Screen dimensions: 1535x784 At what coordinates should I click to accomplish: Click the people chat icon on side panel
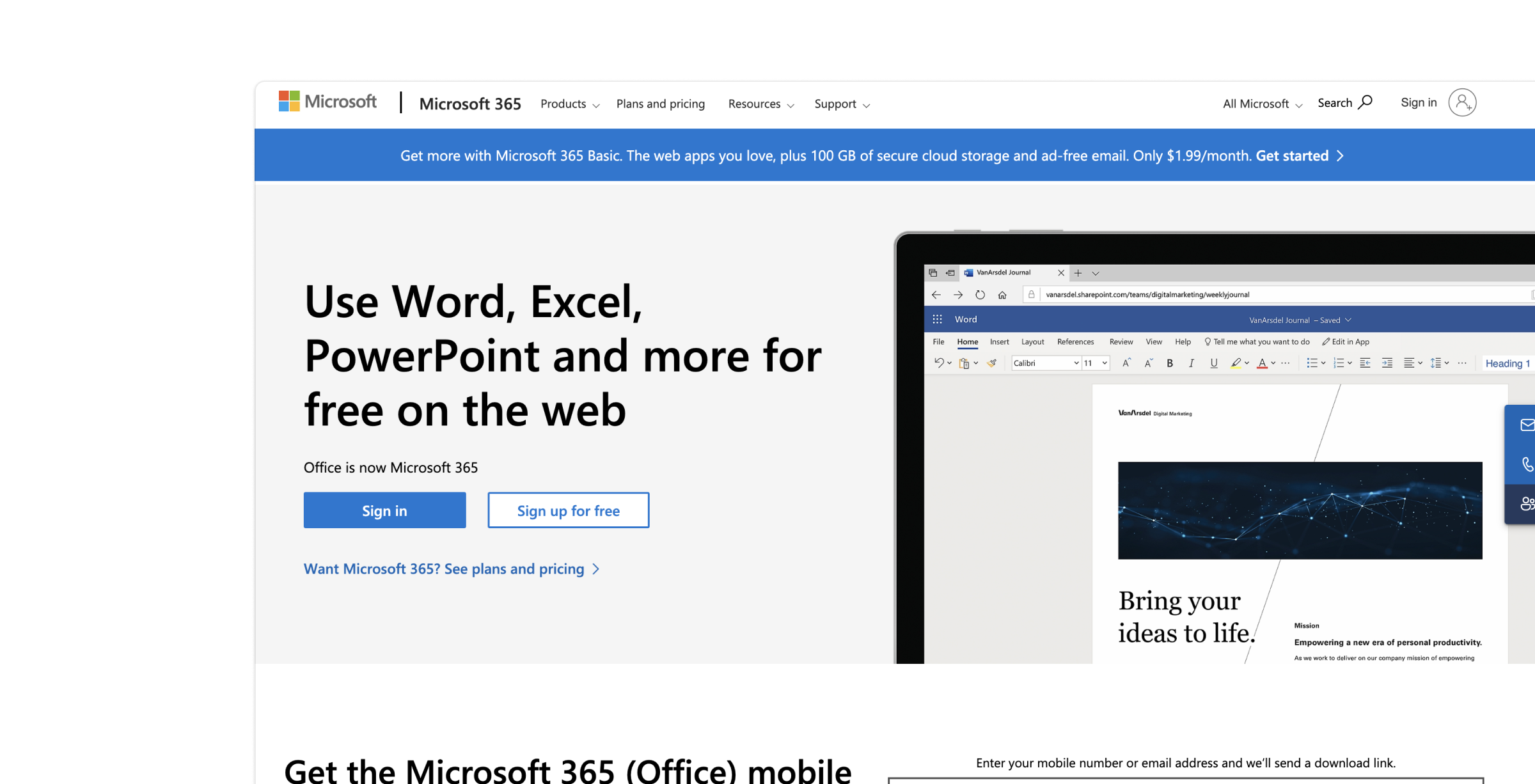click(1527, 504)
